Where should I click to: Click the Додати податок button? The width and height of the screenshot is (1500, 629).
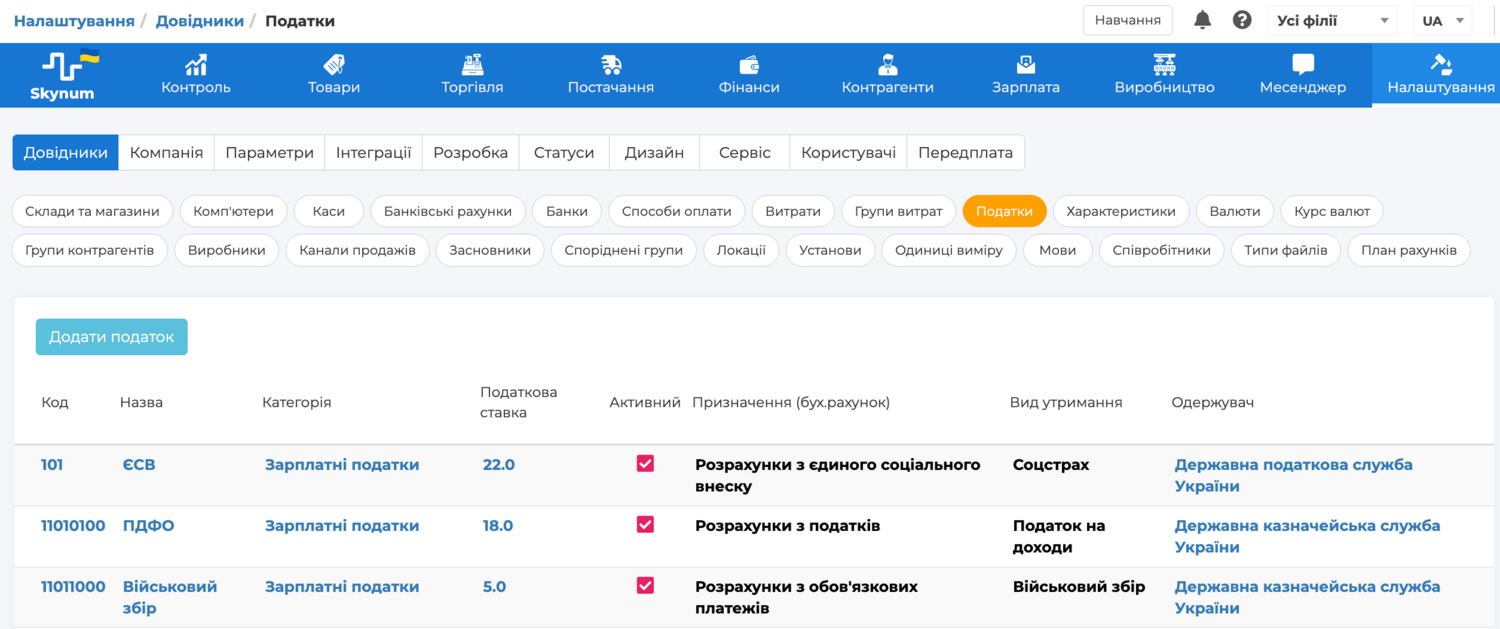pyautogui.click(x=111, y=337)
